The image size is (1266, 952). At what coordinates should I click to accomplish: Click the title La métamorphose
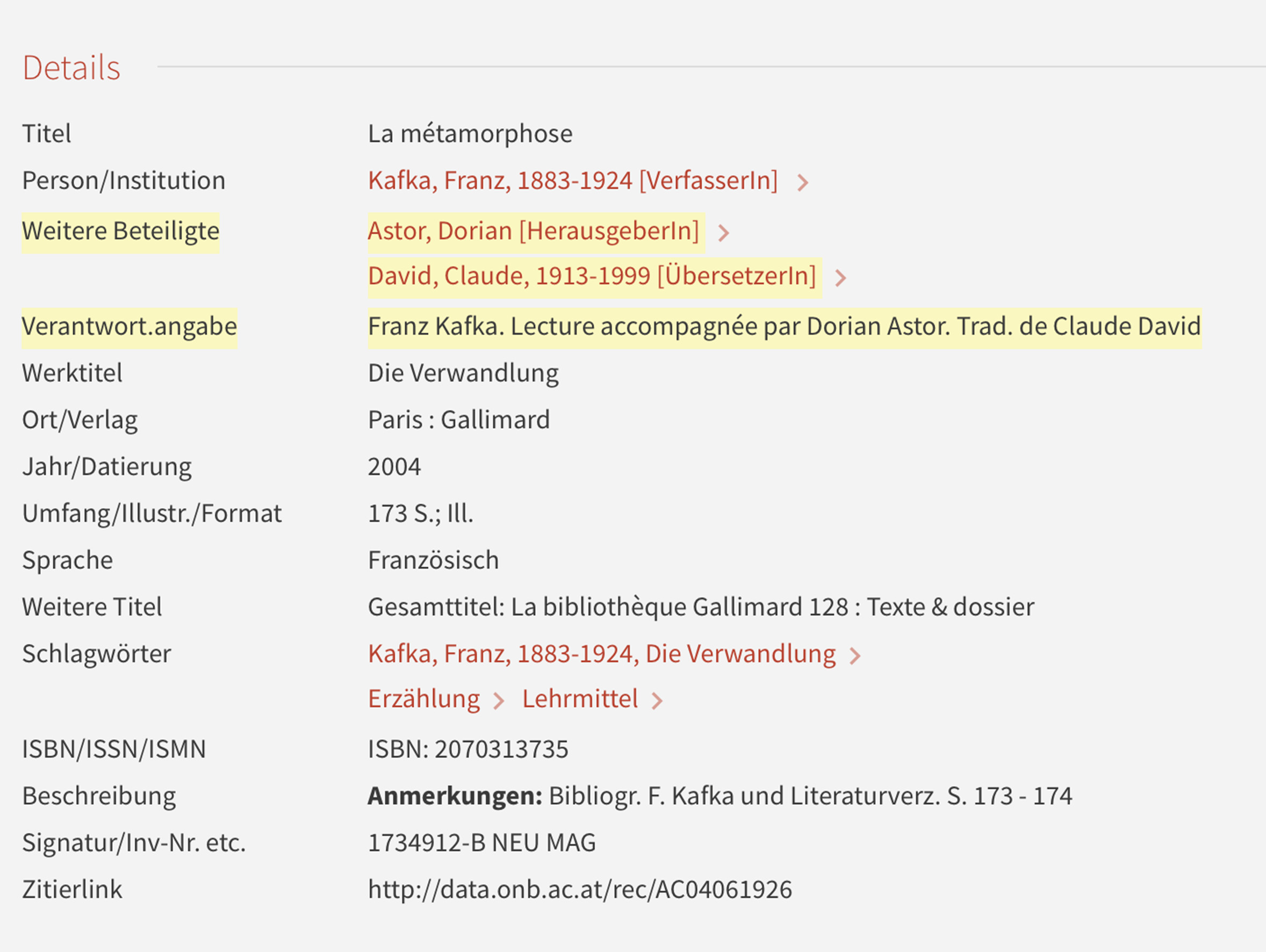(x=470, y=134)
